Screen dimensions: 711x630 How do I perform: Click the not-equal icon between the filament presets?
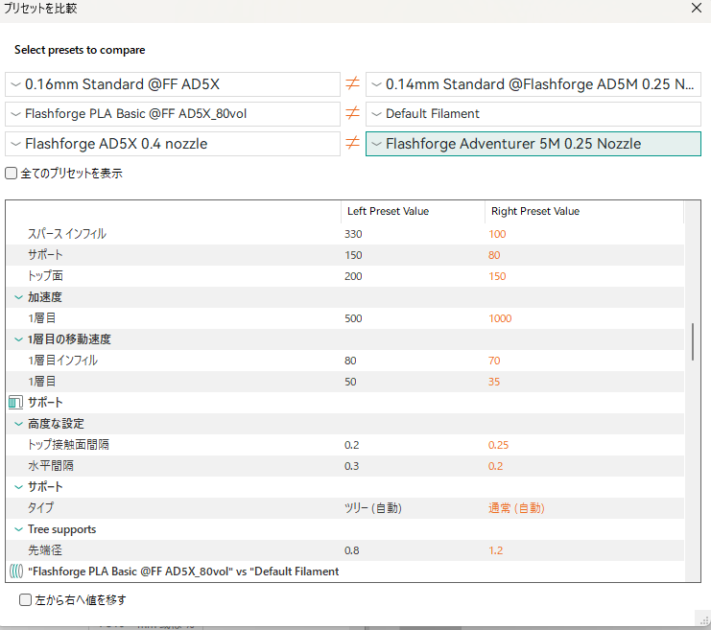tap(352, 114)
